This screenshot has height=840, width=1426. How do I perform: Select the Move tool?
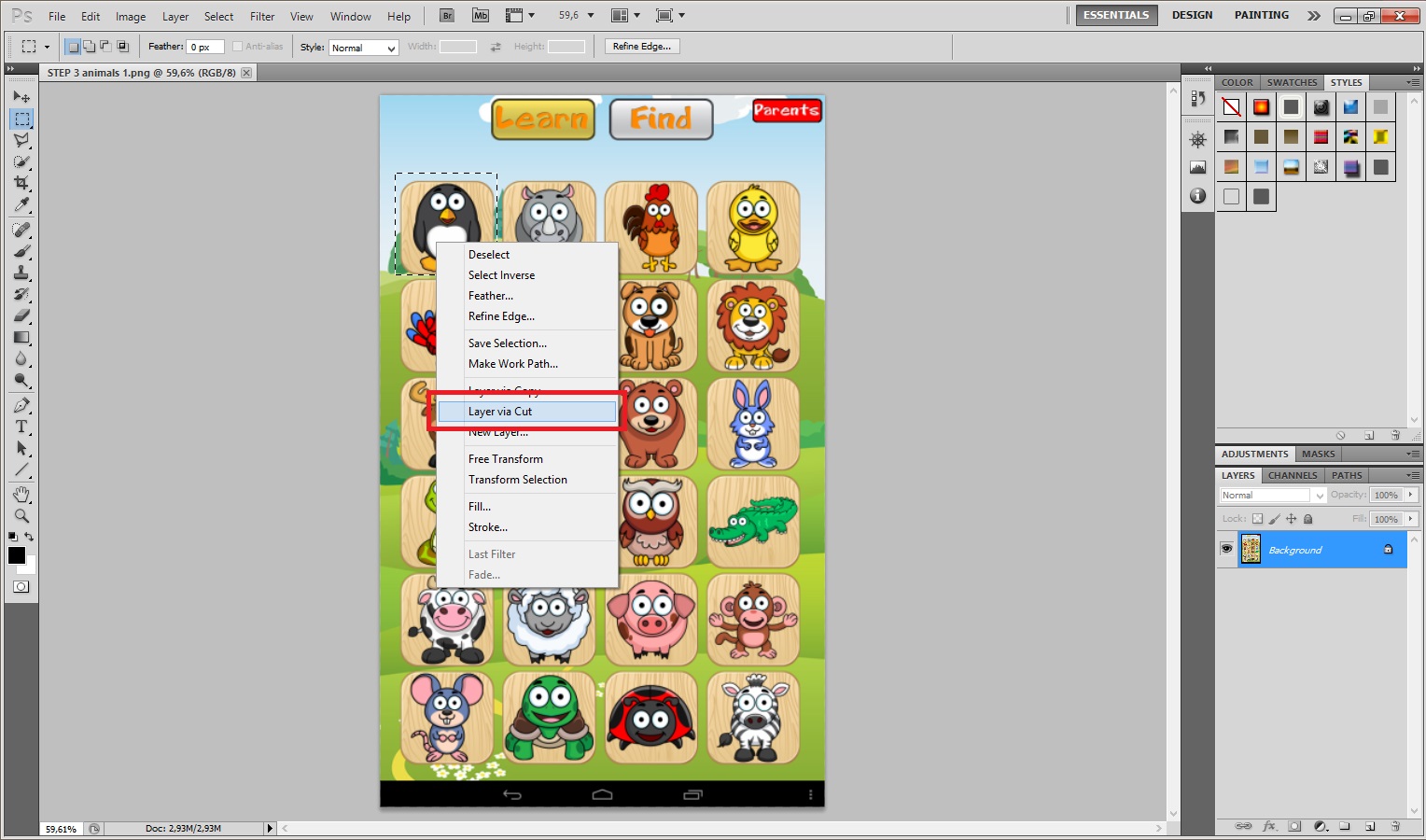click(x=21, y=97)
